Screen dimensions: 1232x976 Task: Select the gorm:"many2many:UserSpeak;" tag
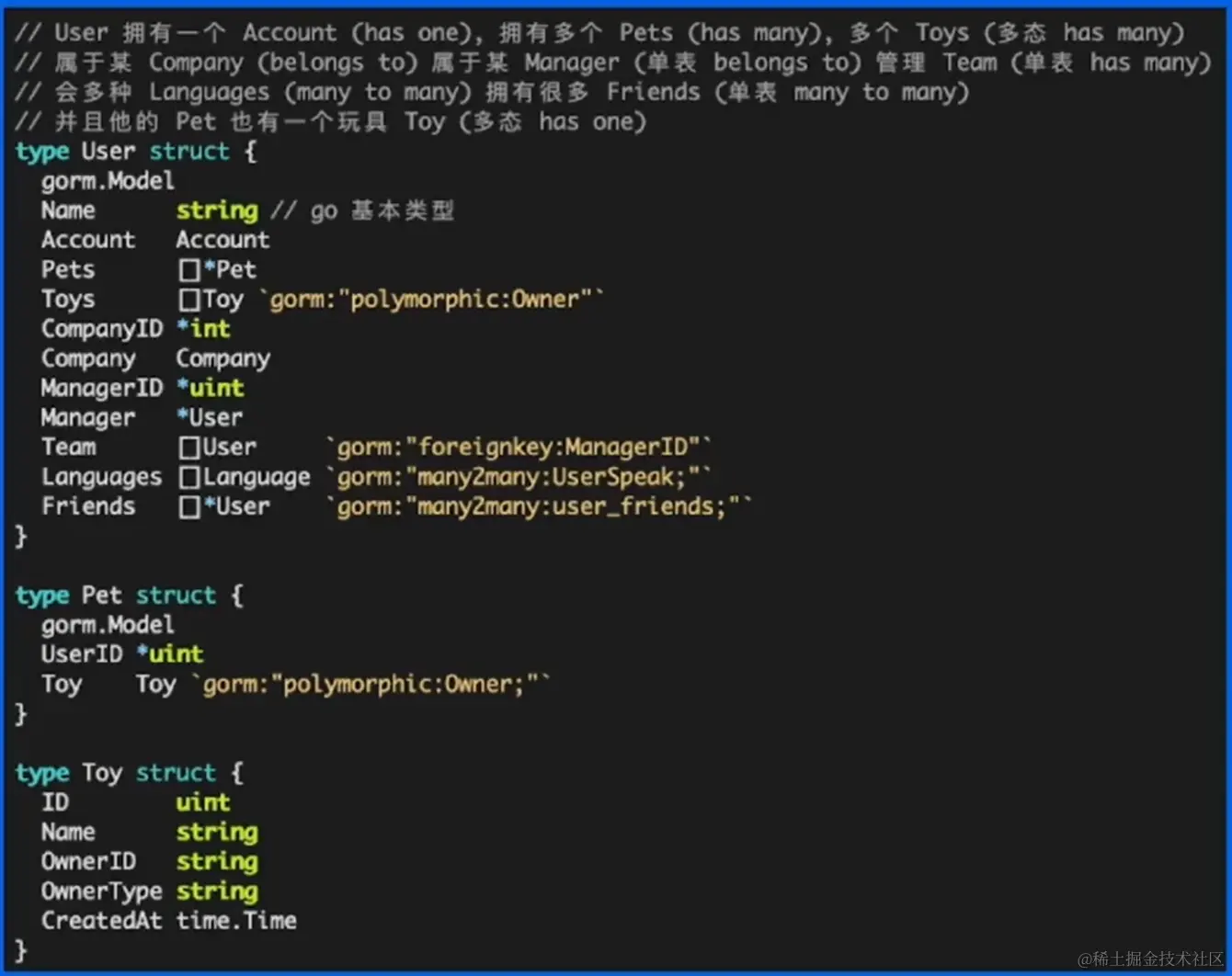tap(519, 477)
